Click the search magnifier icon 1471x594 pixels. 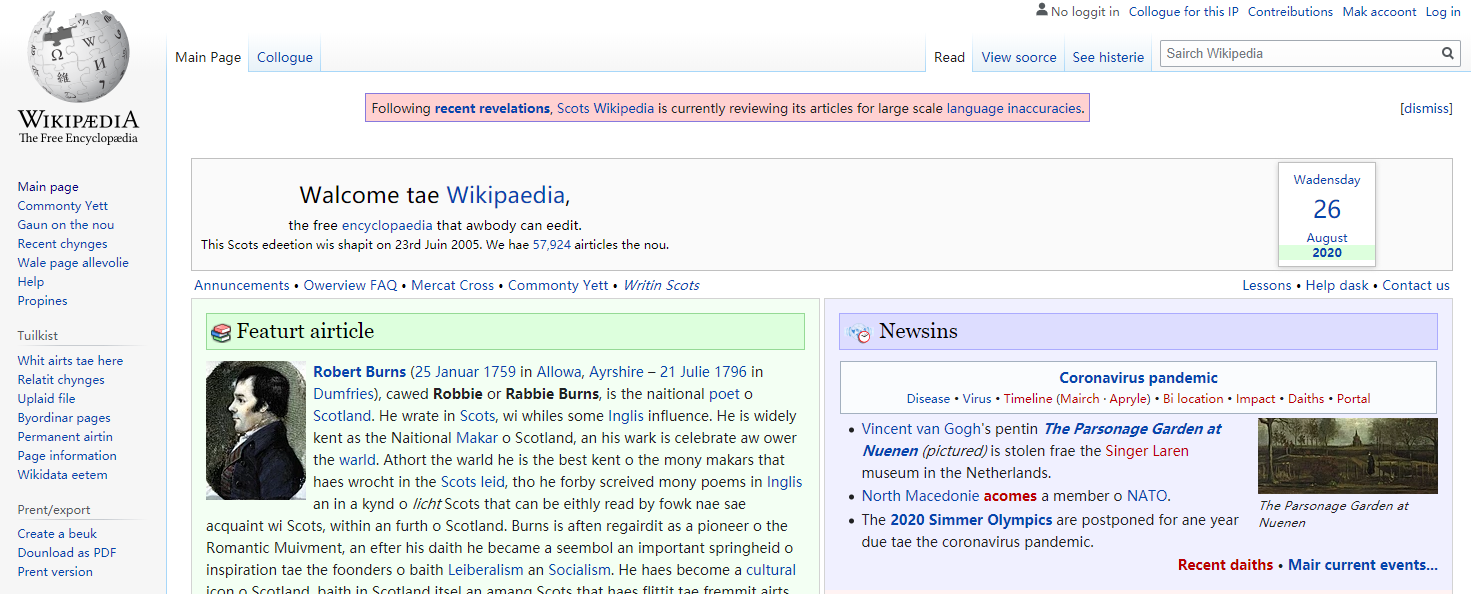coord(1447,54)
